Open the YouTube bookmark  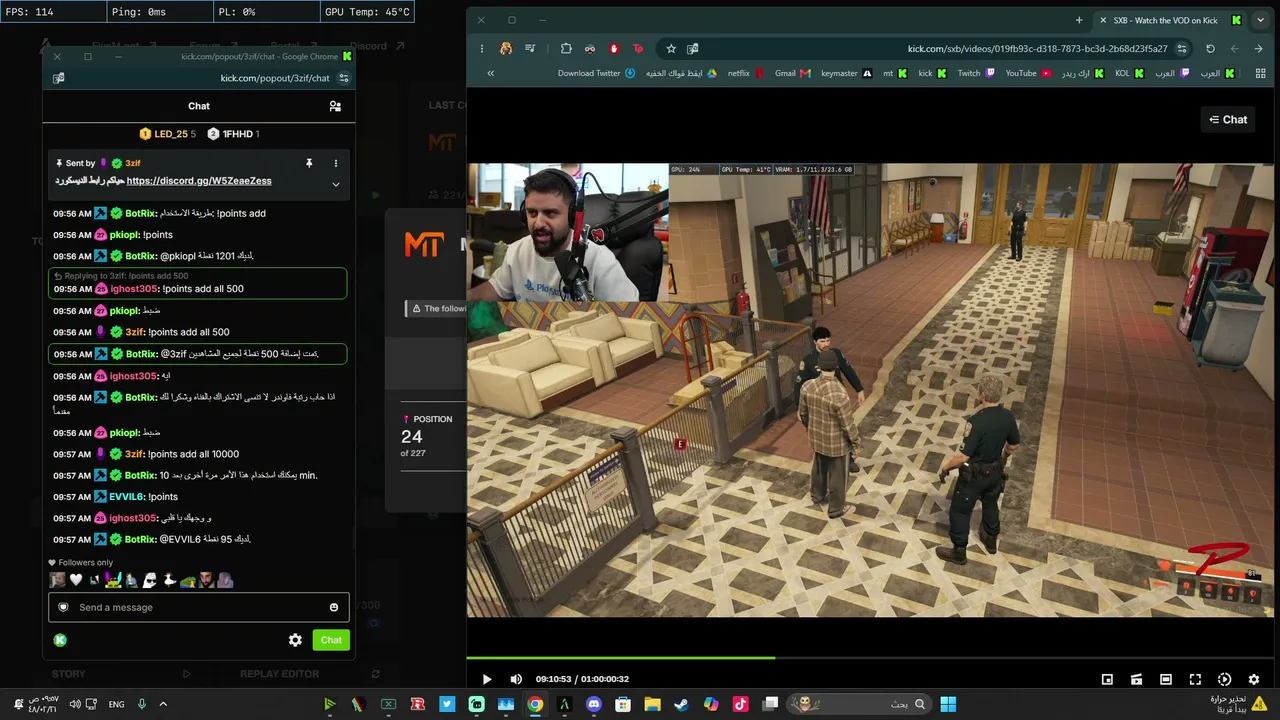tap(1028, 73)
